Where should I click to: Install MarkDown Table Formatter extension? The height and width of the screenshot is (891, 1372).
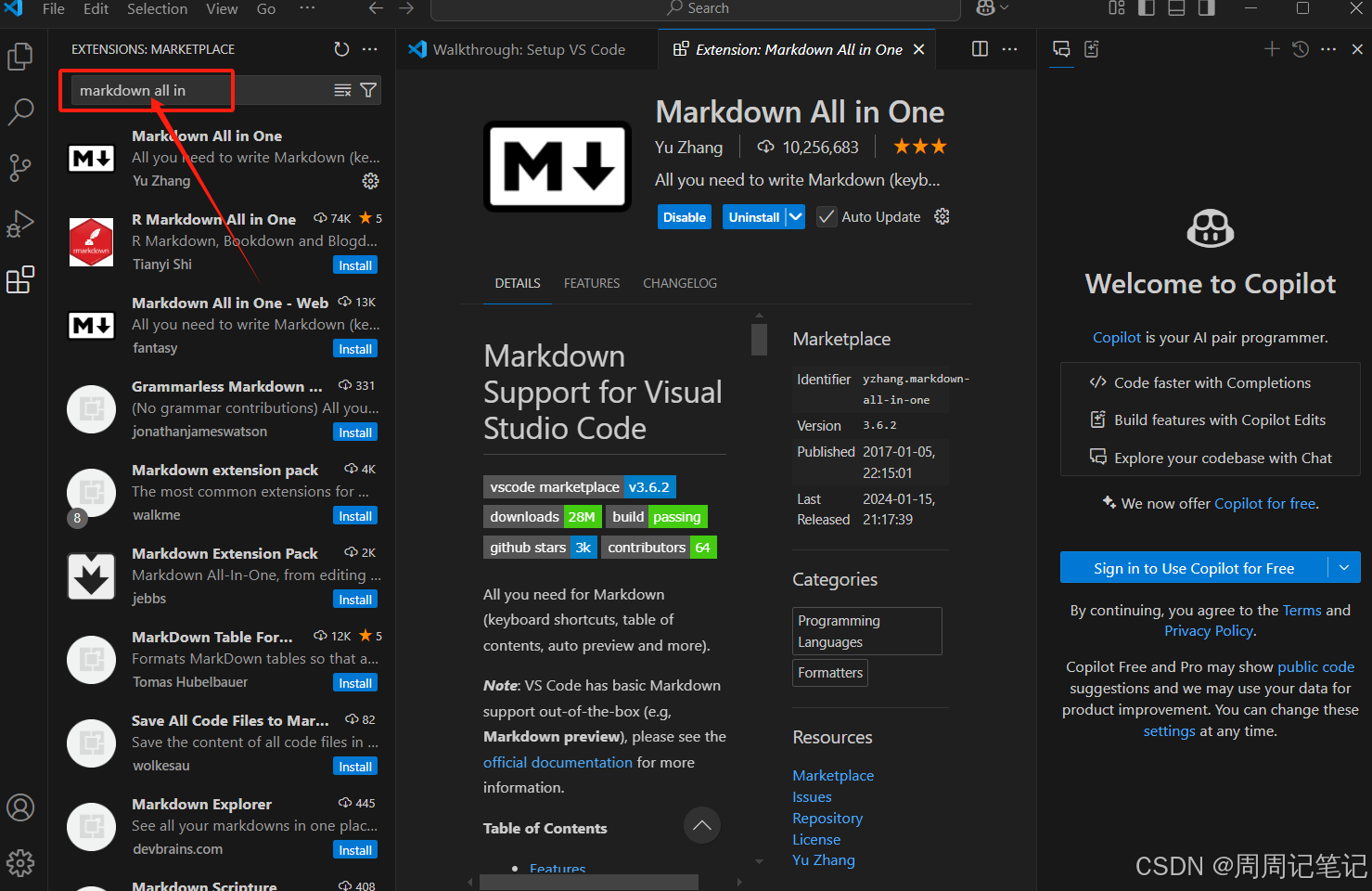point(355,683)
